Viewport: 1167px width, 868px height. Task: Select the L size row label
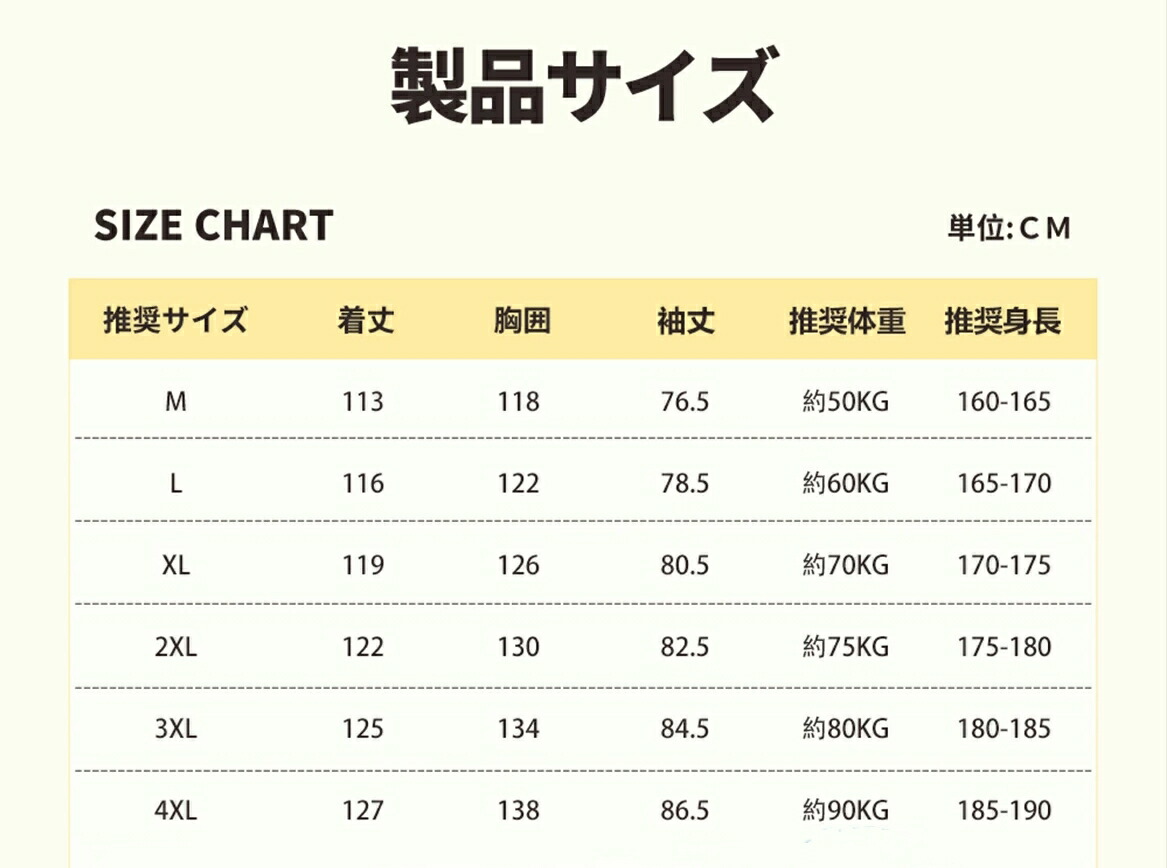[x=176, y=484]
